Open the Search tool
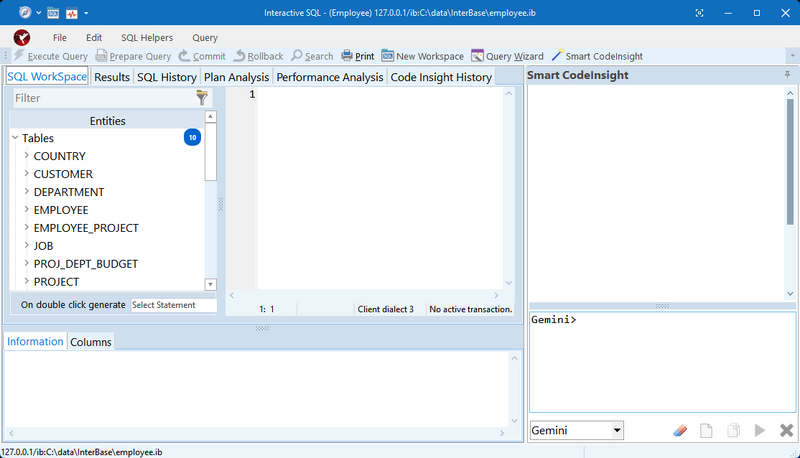This screenshot has height=458, width=800. [x=312, y=56]
